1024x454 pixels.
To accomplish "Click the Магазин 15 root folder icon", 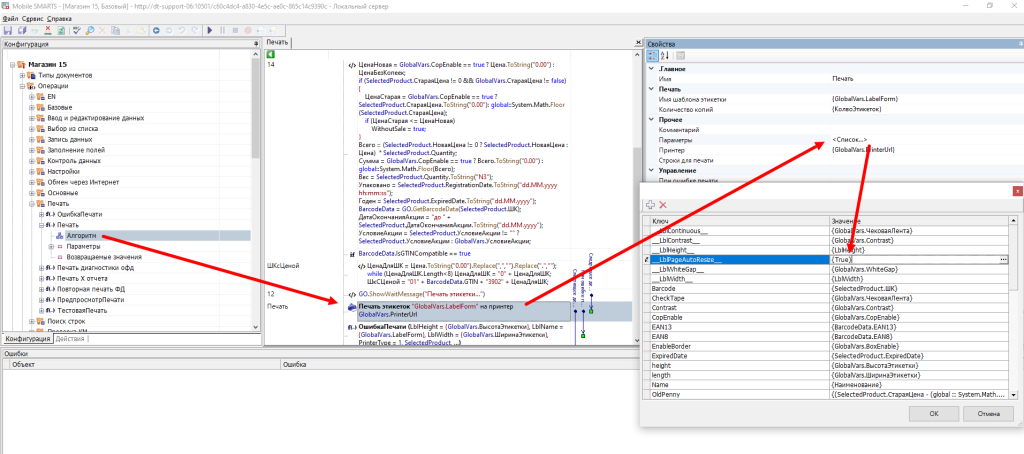I will tap(22, 65).
